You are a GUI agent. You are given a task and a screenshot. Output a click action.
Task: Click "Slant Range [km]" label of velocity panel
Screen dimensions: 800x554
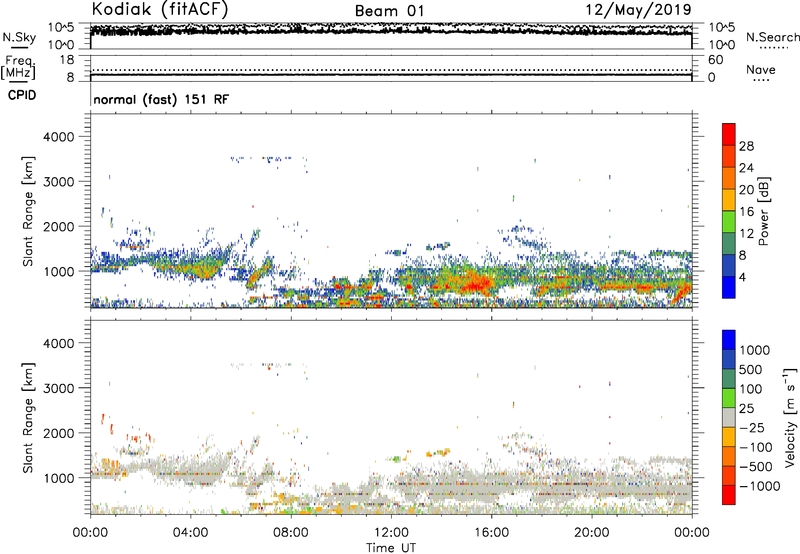[x=28, y=418]
